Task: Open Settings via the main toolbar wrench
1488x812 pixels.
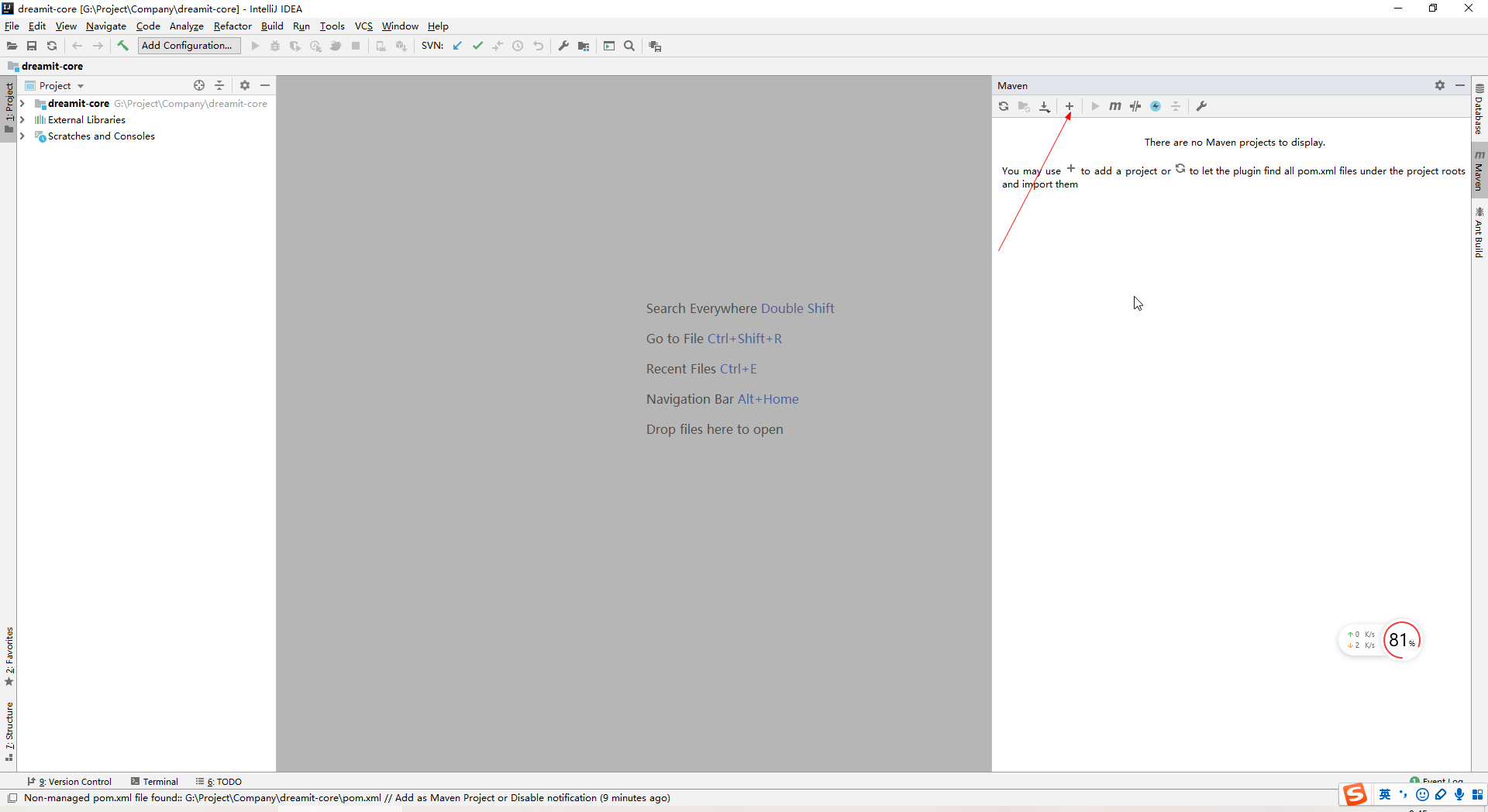Action: tap(563, 46)
